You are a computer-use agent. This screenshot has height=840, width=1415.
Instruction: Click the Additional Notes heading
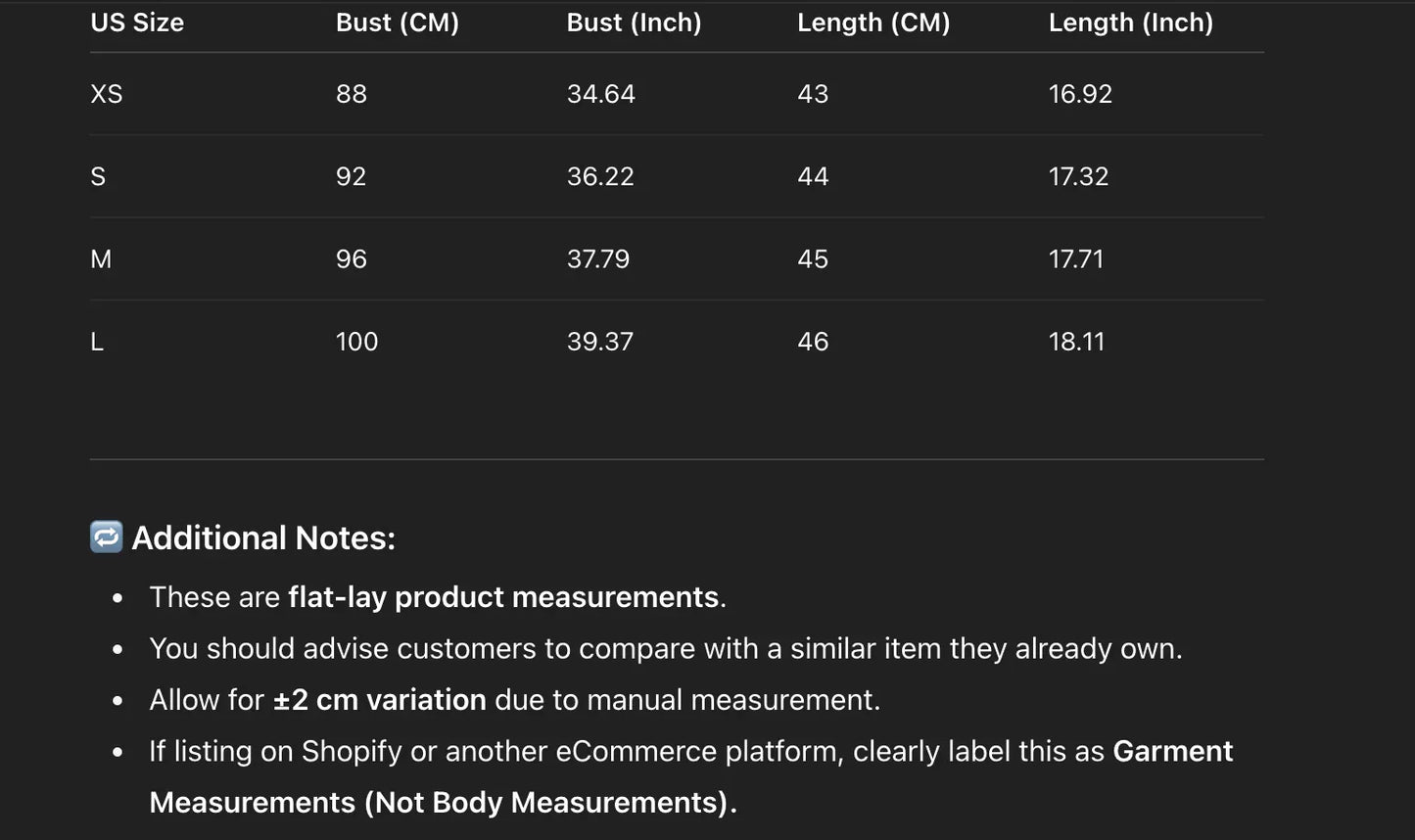click(x=263, y=537)
